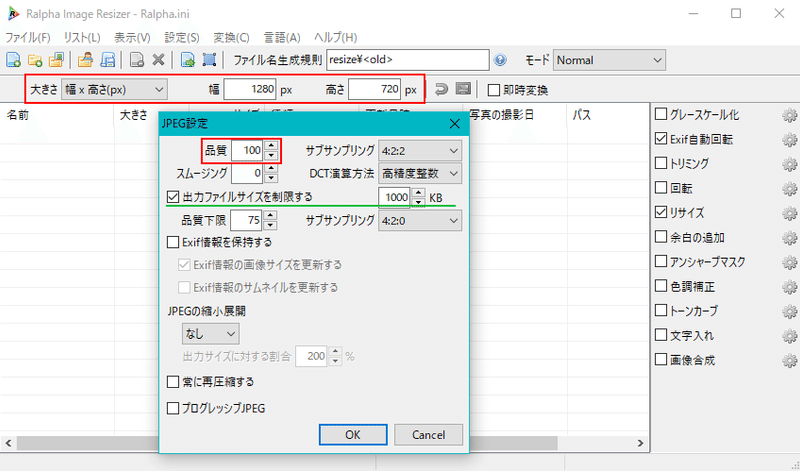Click Cancel in JPEG設定 dialog
The height and width of the screenshot is (471, 800).
429,435
